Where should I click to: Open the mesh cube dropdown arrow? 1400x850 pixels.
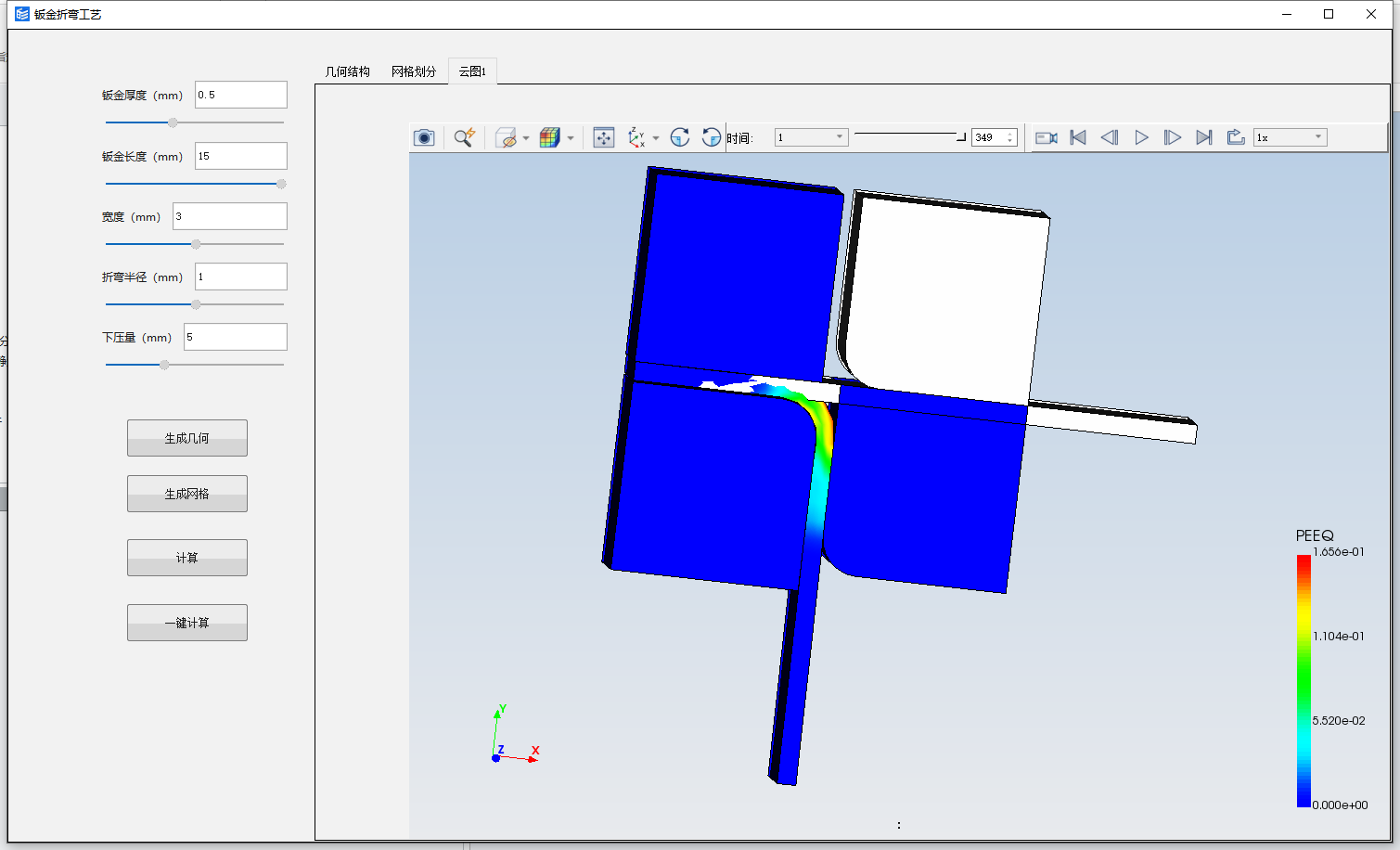click(571, 138)
